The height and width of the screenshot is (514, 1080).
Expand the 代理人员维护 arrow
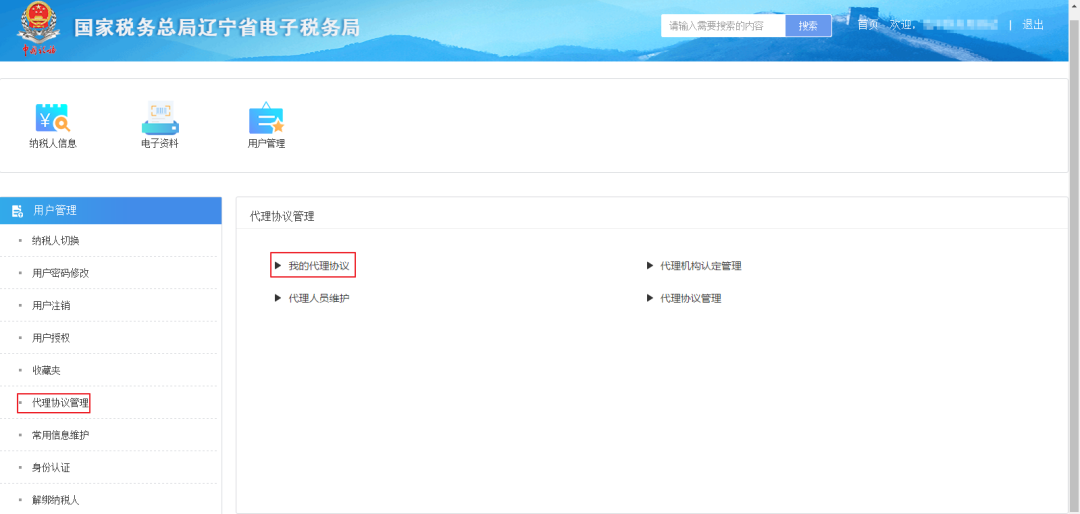tap(278, 298)
